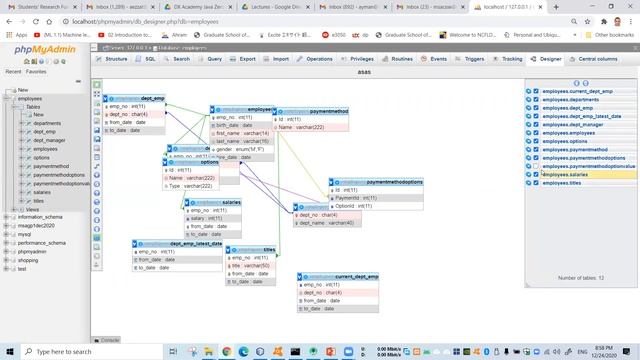Click the phpMyAdmin home icon
640x360 pixels.
[x=27, y=62]
